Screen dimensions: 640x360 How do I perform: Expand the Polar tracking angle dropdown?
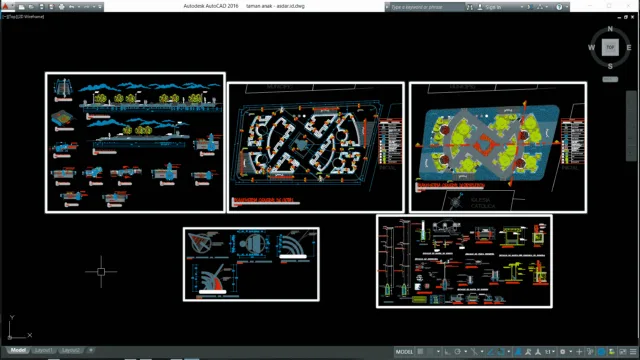pyautogui.click(x=465, y=352)
